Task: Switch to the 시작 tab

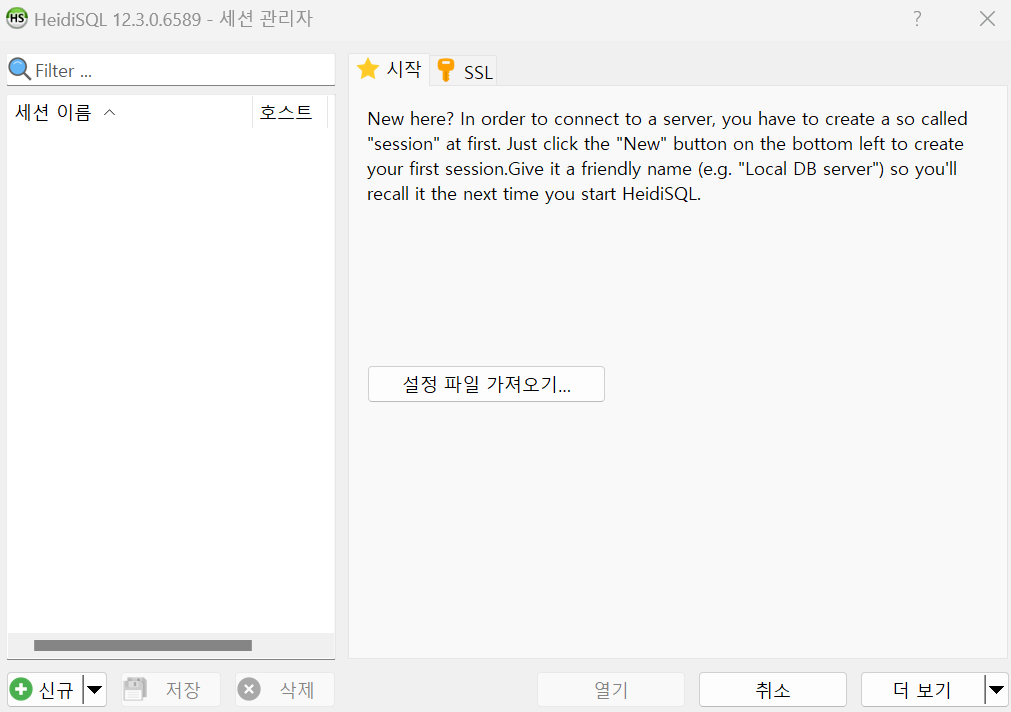Action: tap(389, 69)
